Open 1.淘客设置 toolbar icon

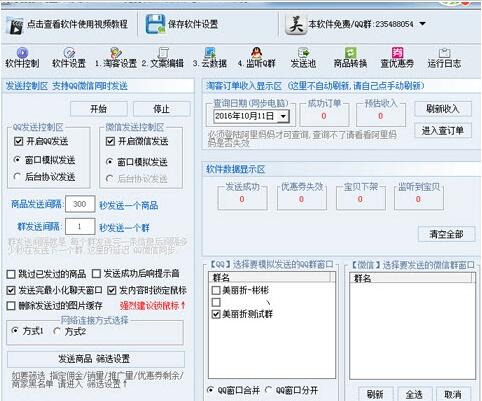tap(116, 53)
